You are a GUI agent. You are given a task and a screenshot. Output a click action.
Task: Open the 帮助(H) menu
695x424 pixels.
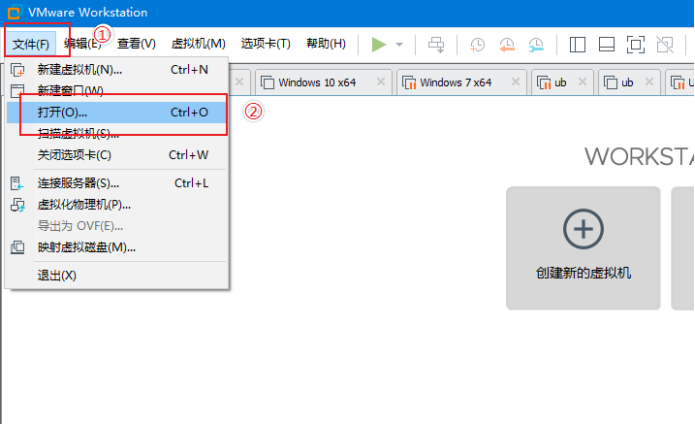click(x=326, y=43)
